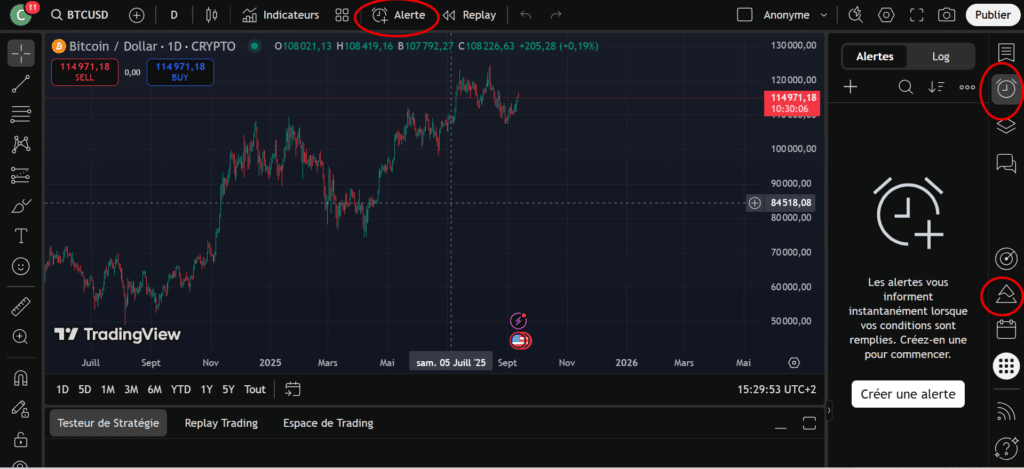Screen dimensions: 1024x469
Task: Open the Testeur de Stratégie tab
Action: point(108,423)
